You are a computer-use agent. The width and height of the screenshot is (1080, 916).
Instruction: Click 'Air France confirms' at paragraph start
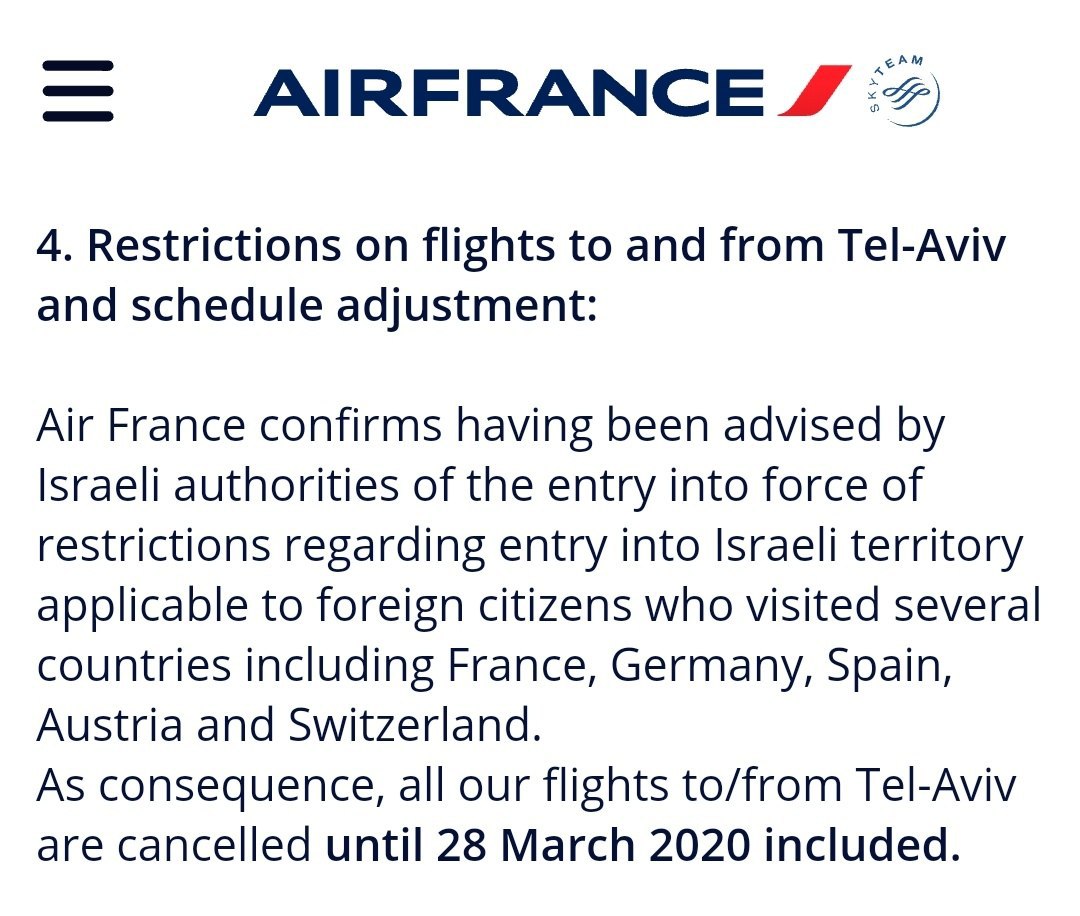click(238, 425)
